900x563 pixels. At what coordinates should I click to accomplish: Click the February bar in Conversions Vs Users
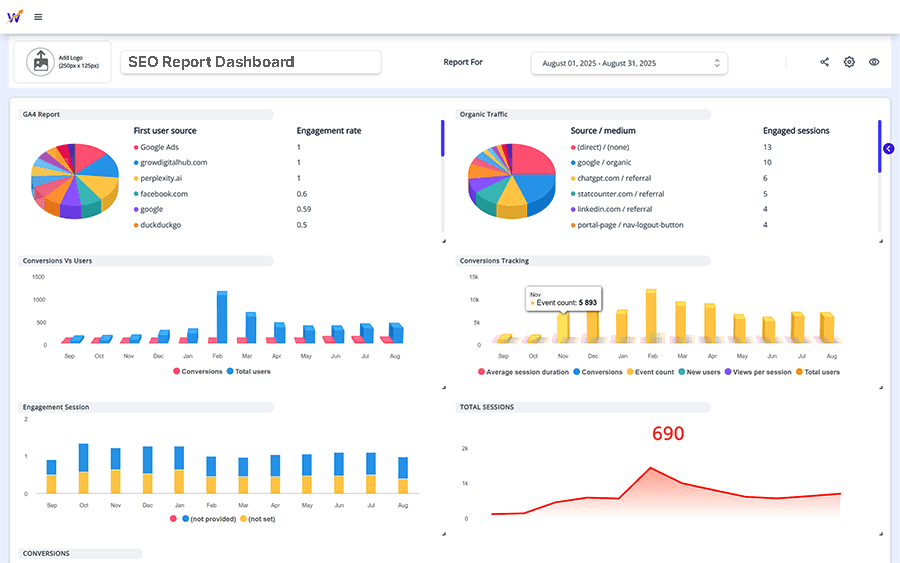(x=221, y=316)
